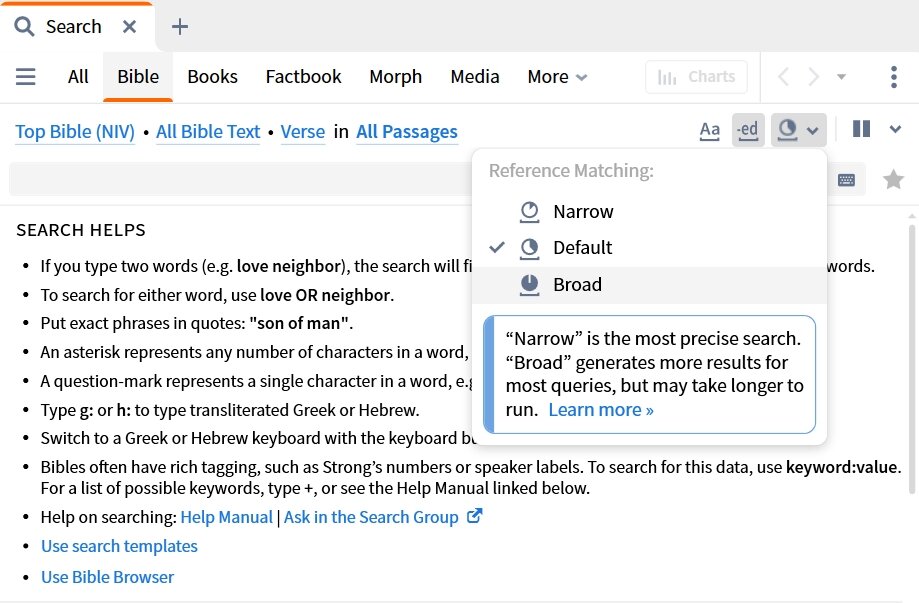Image resolution: width=919 pixels, height=603 pixels.
Task: Click the -ed word suffix search icon
Action: 748,129
